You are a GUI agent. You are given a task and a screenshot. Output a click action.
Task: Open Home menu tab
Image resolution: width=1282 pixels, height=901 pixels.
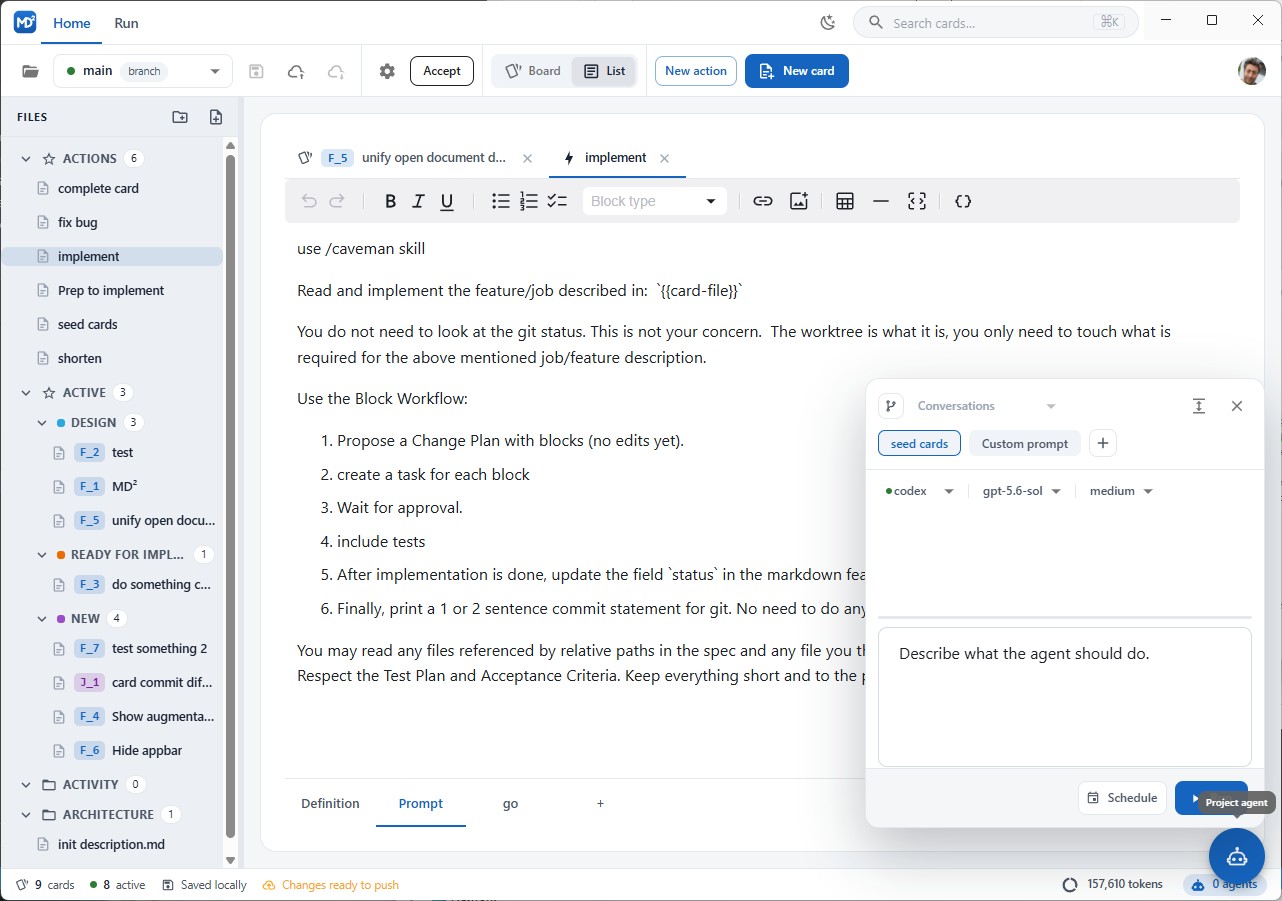(72, 22)
